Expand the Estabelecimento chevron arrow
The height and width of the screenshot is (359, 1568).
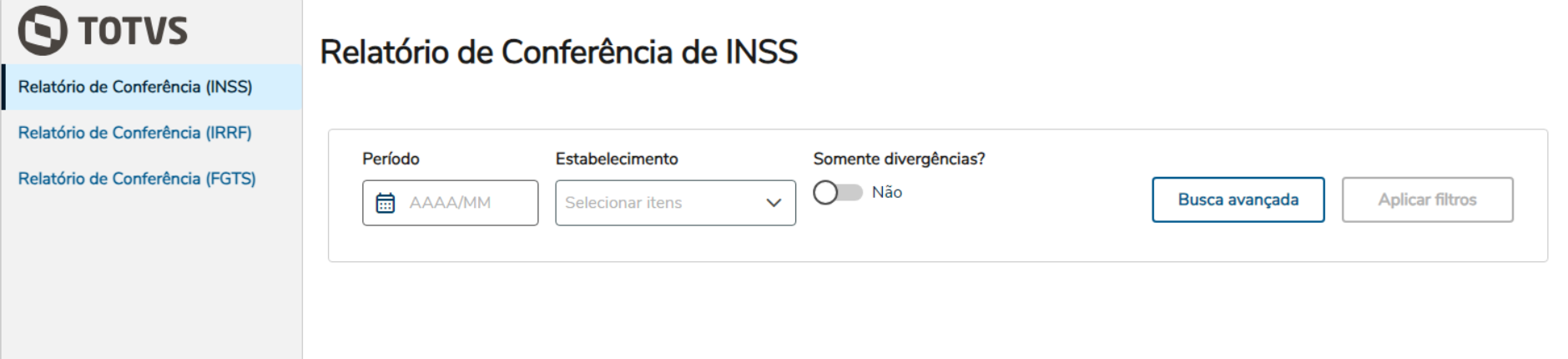(x=774, y=203)
